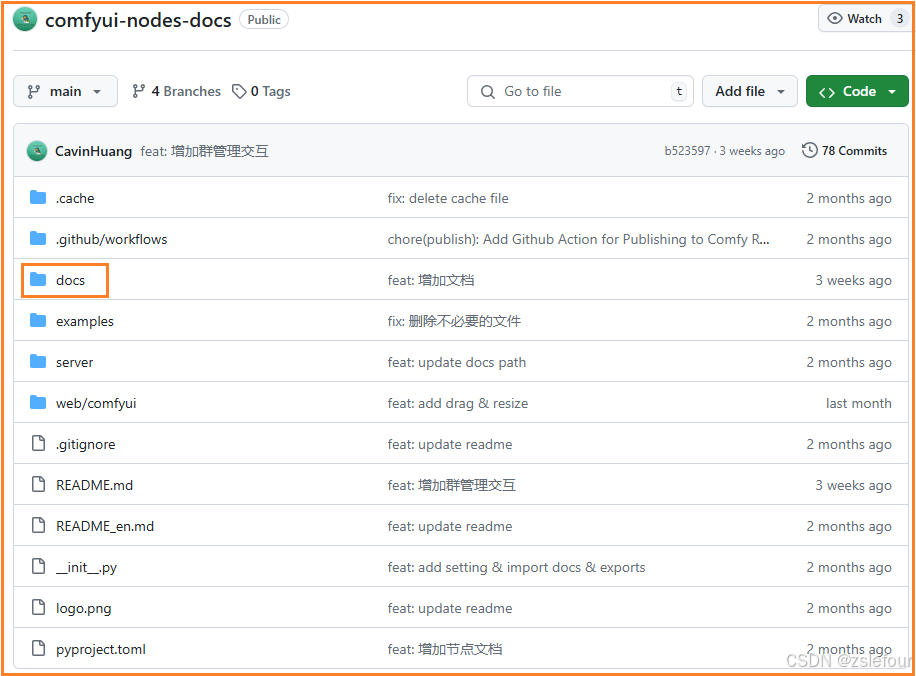The image size is (916, 676).
Task: Open the README_en.md file
Action: (105, 526)
